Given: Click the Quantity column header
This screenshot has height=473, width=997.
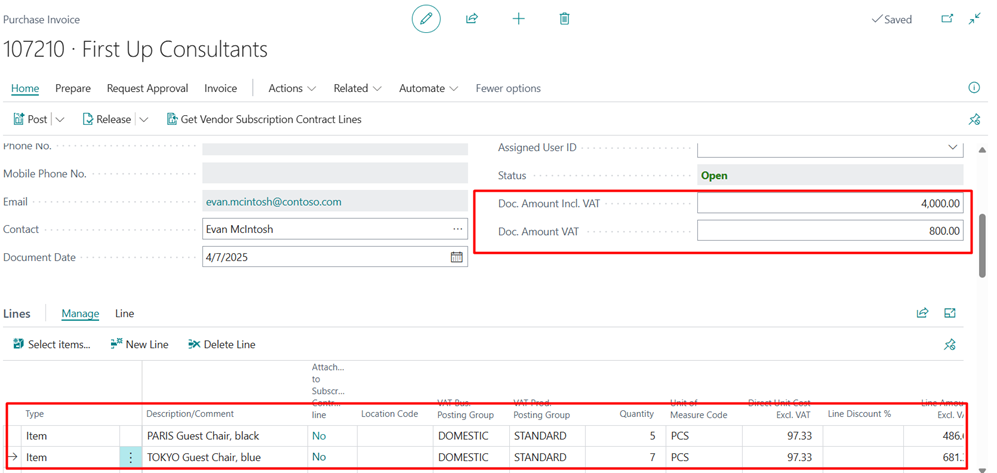Looking at the screenshot, I should (x=636, y=414).
